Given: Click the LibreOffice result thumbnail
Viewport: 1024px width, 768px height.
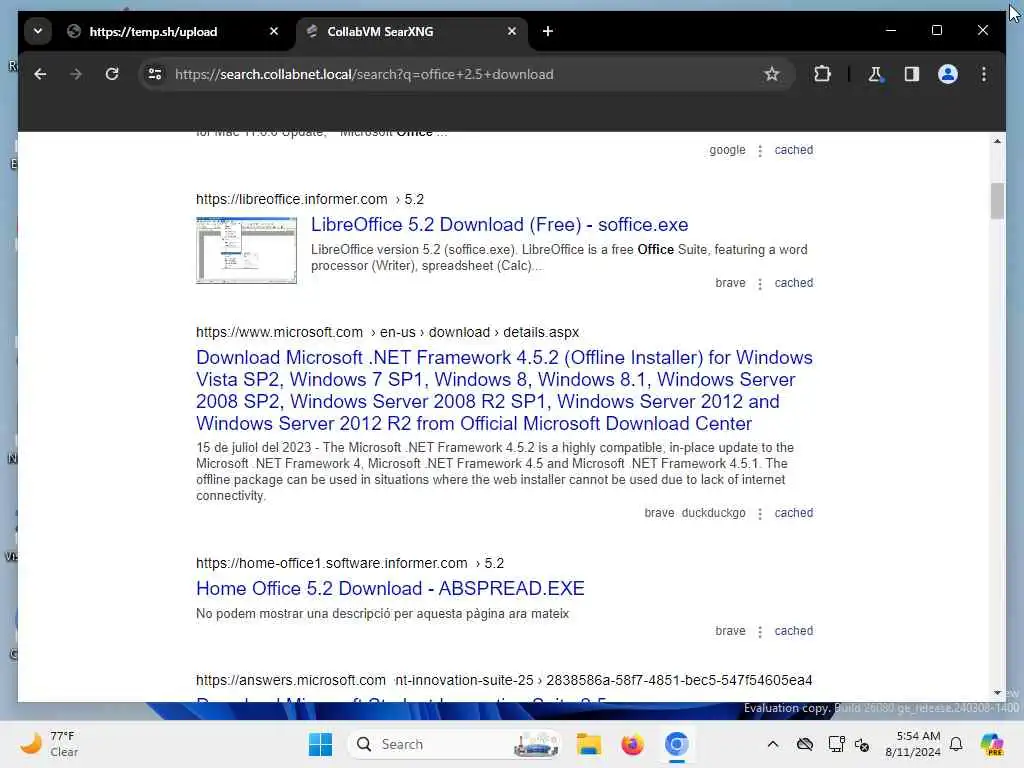Looking at the screenshot, I should 246,250.
